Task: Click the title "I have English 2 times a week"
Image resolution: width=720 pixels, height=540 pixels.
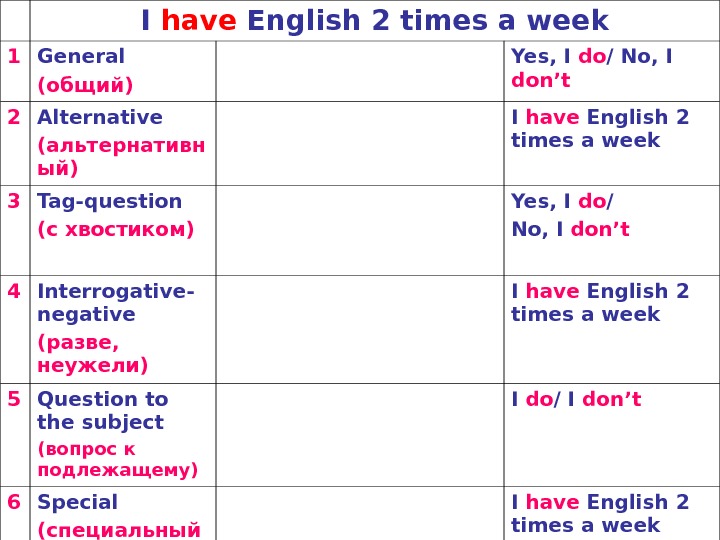Action: pos(374,21)
